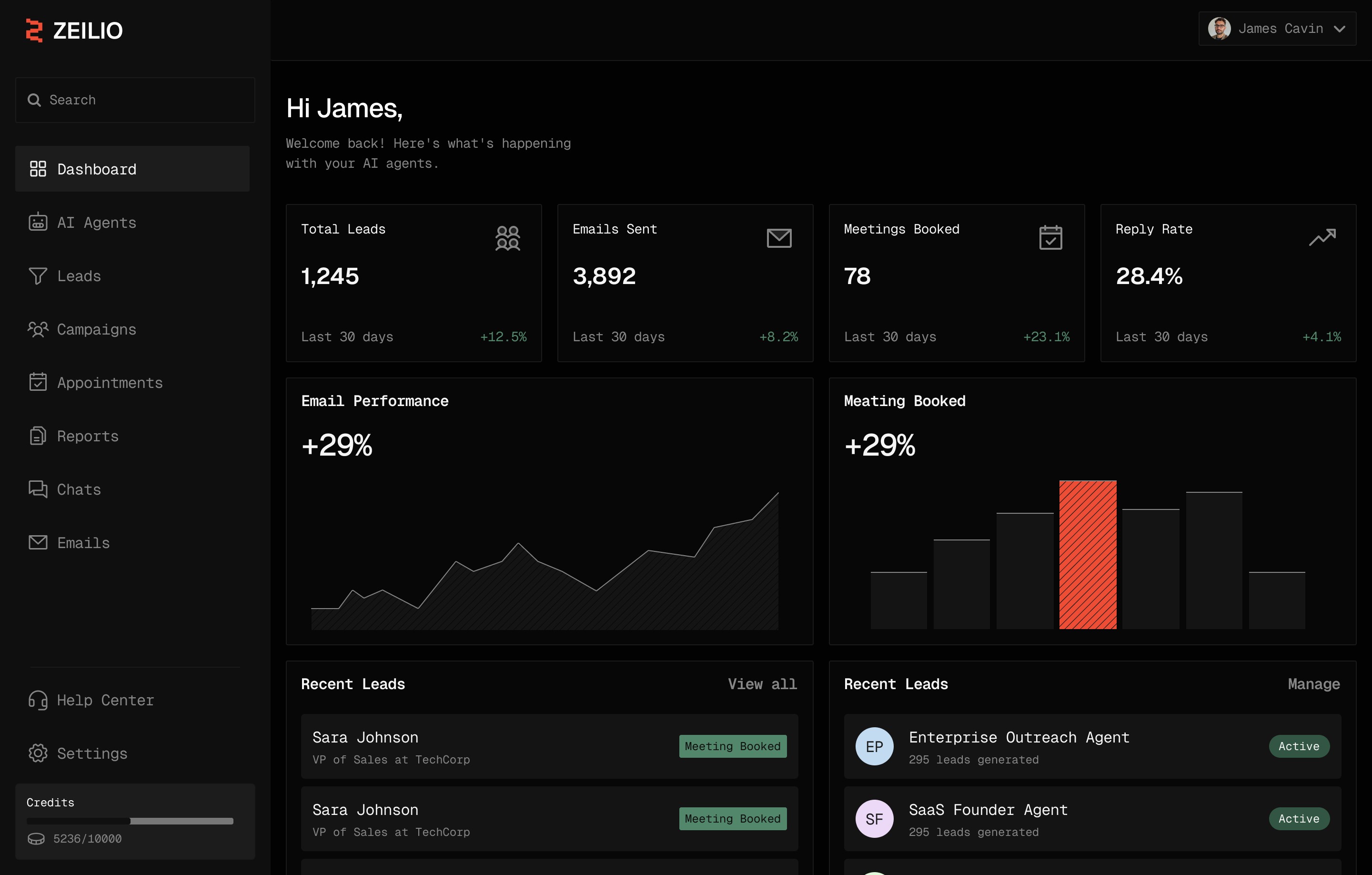Click the Emails Sent value 3,892

coord(604,276)
